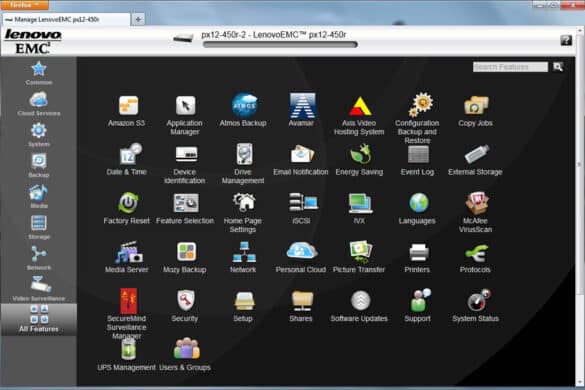Open the Avamar feature

[x=301, y=110]
